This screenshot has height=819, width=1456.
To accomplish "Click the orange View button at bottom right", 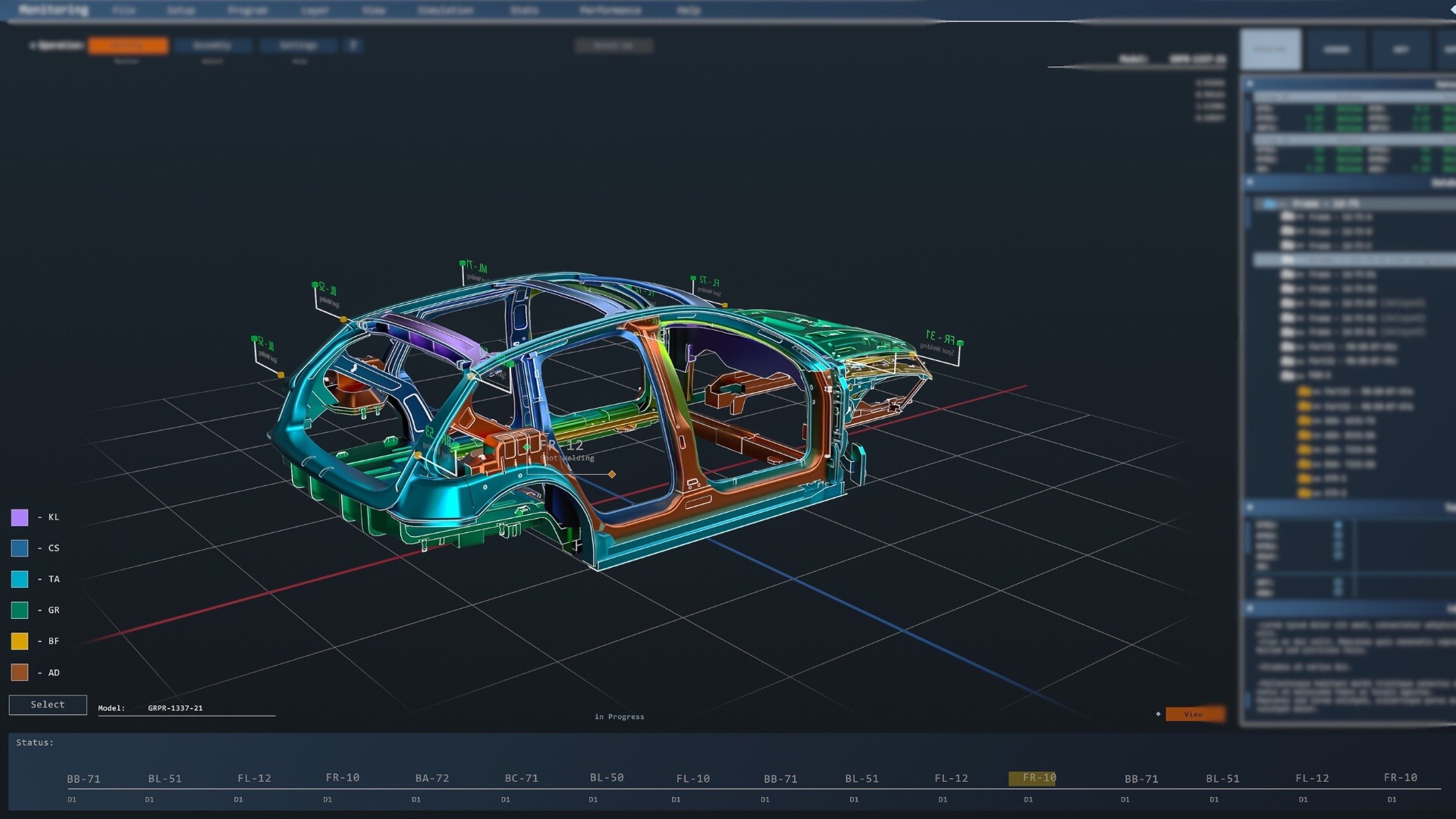I will (1196, 714).
